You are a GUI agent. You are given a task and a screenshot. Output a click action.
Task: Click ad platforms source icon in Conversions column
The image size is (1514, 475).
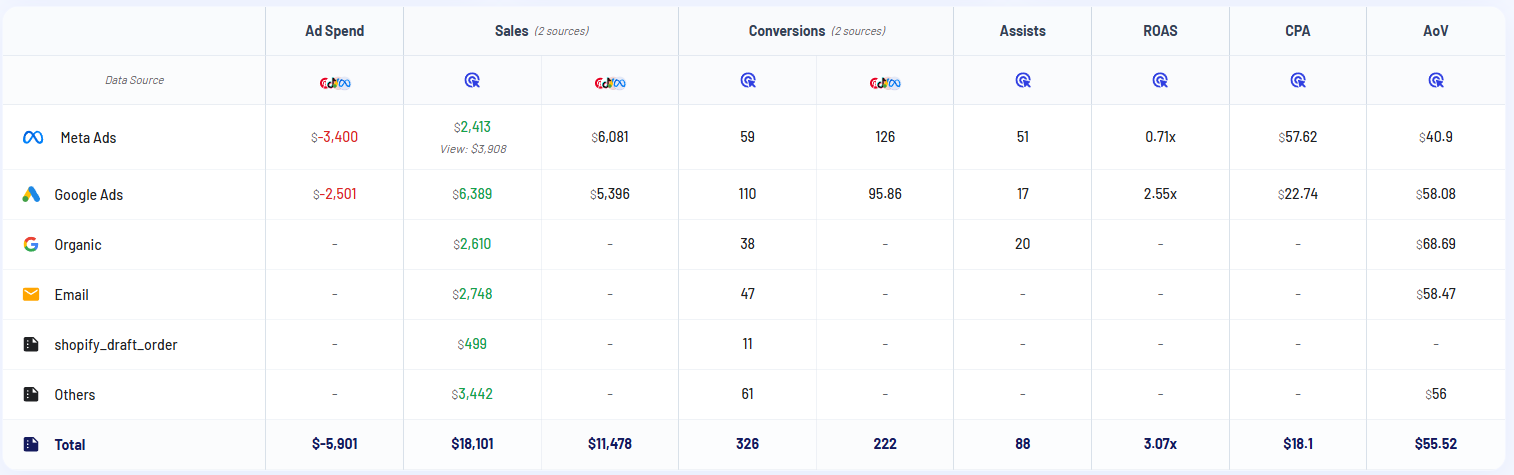coord(885,81)
